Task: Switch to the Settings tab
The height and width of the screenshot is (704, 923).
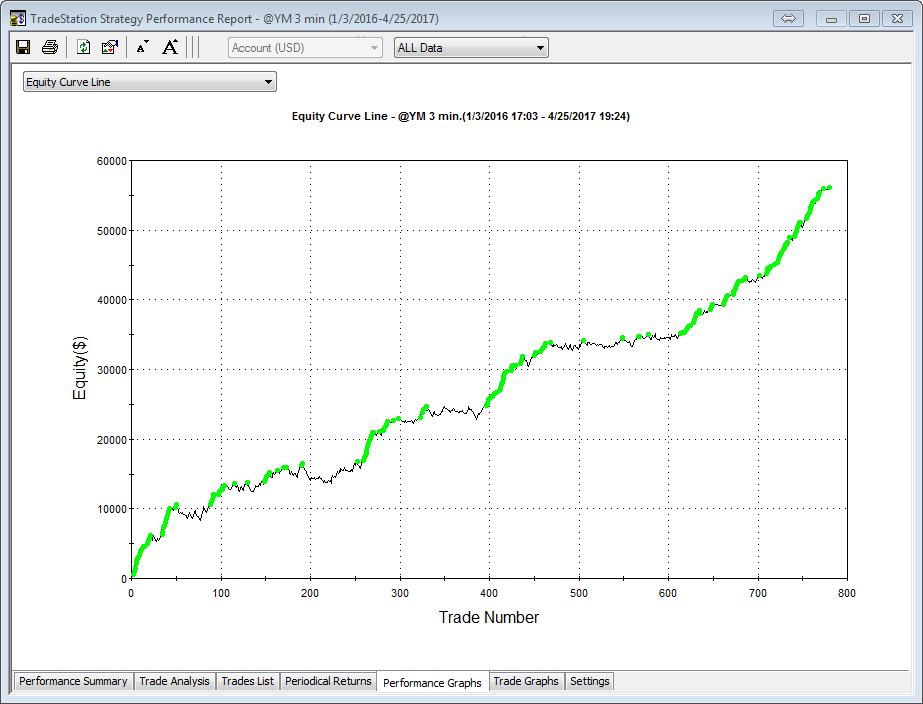Action: point(589,681)
